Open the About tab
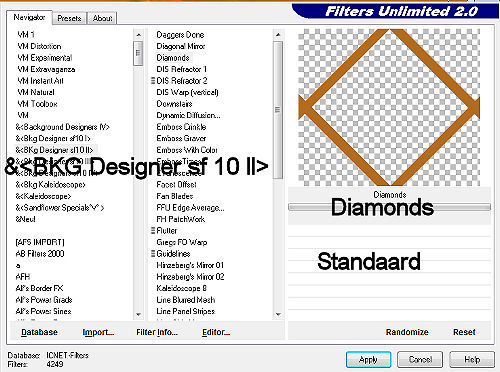 tap(102, 18)
